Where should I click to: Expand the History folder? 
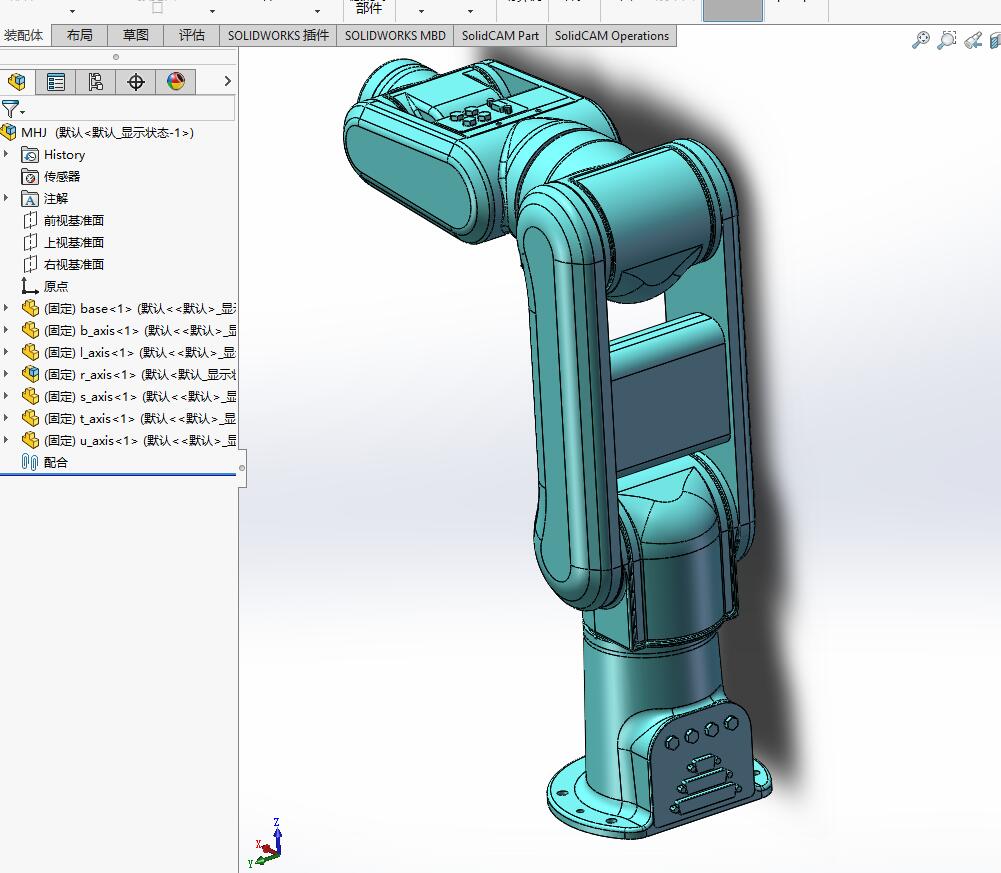[x=6, y=154]
